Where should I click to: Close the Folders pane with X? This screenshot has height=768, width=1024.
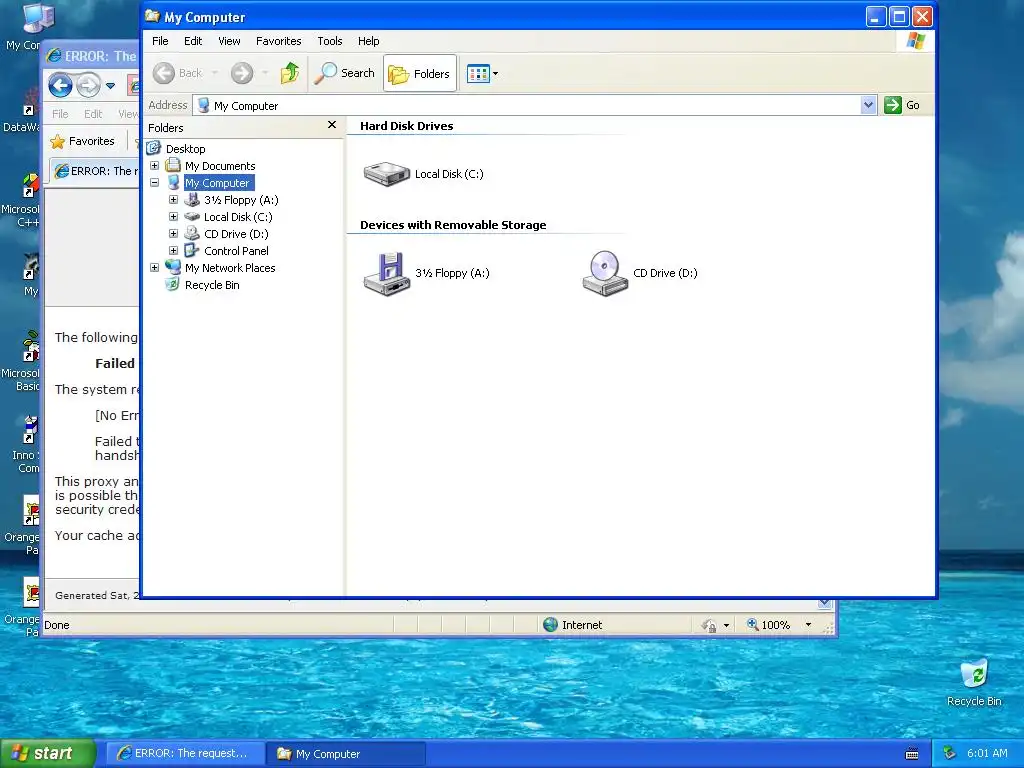332,125
